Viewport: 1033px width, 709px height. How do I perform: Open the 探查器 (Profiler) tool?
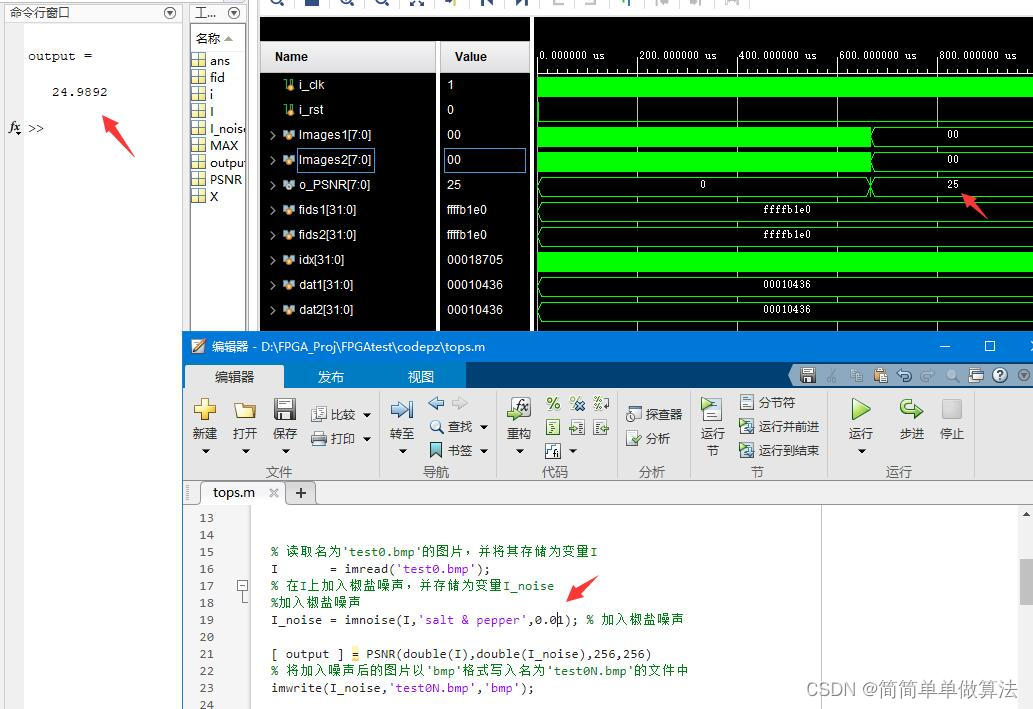click(654, 414)
